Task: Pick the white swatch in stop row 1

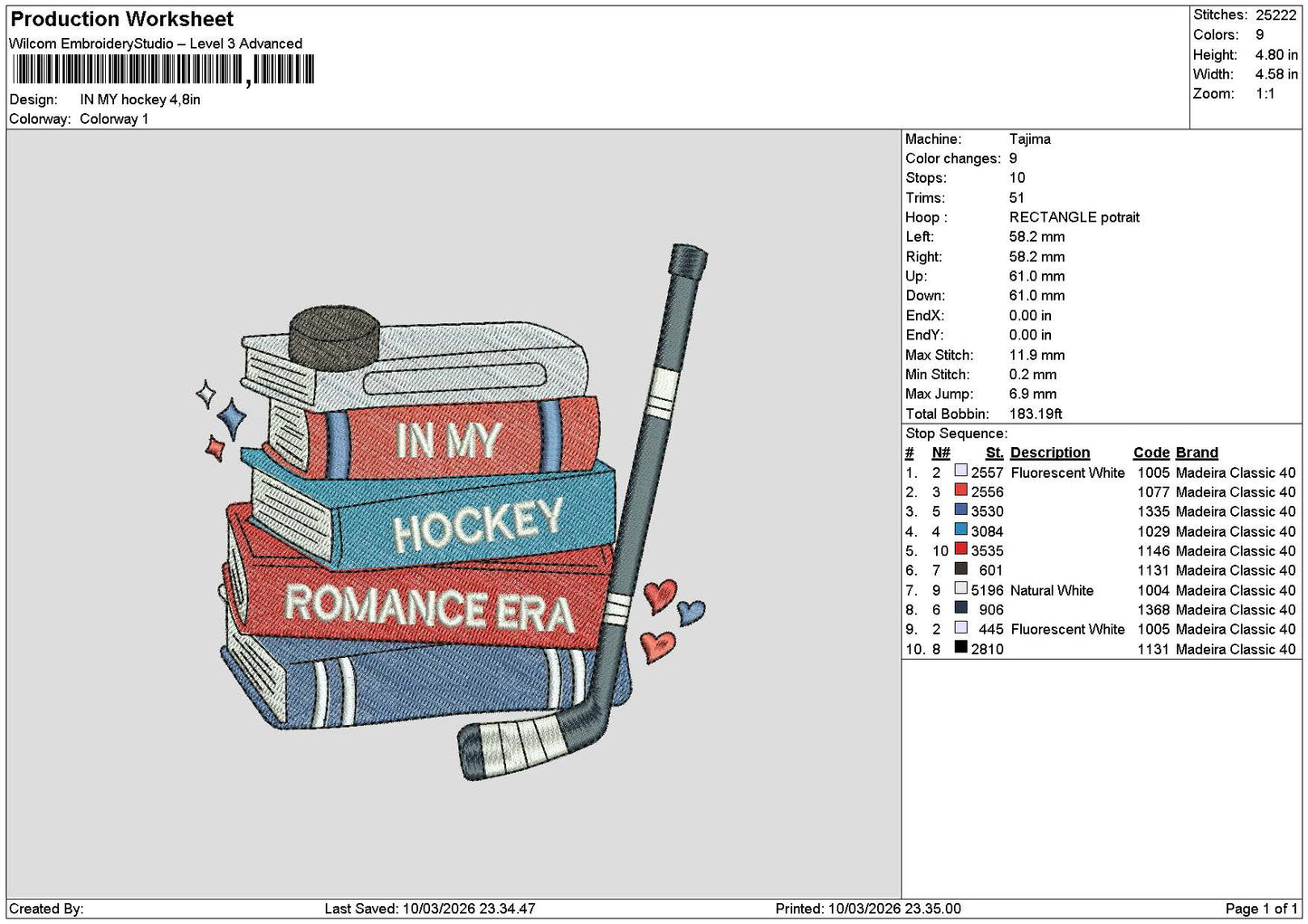Action: [x=961, y=472]
